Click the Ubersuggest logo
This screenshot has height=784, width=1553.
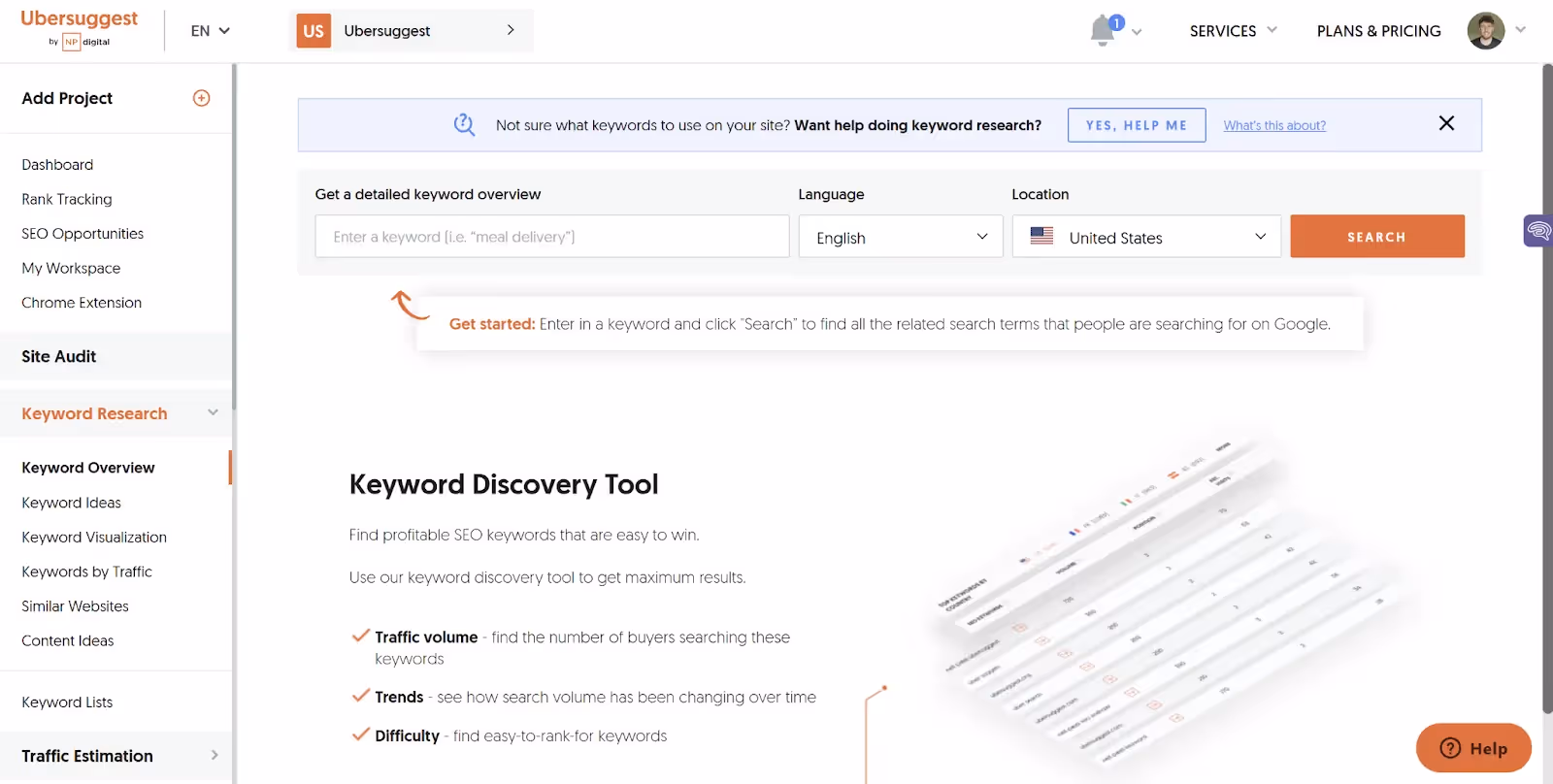point(79,28)
